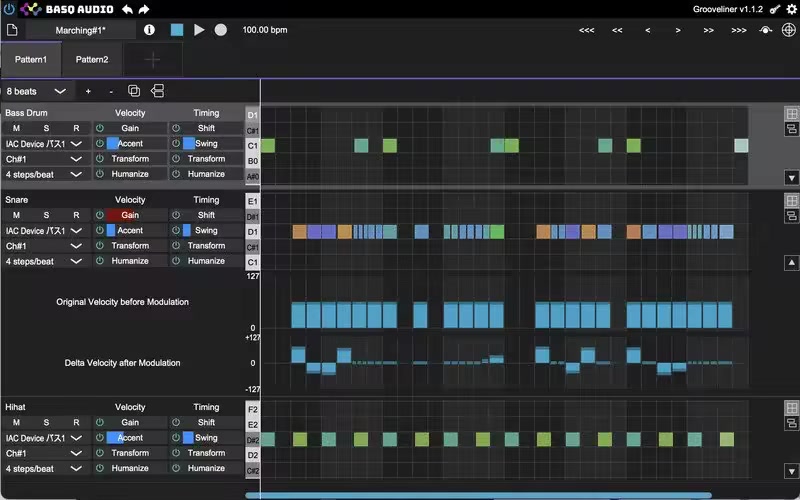
Task: Click the redo arrow icon
Action: pos(144,9)
